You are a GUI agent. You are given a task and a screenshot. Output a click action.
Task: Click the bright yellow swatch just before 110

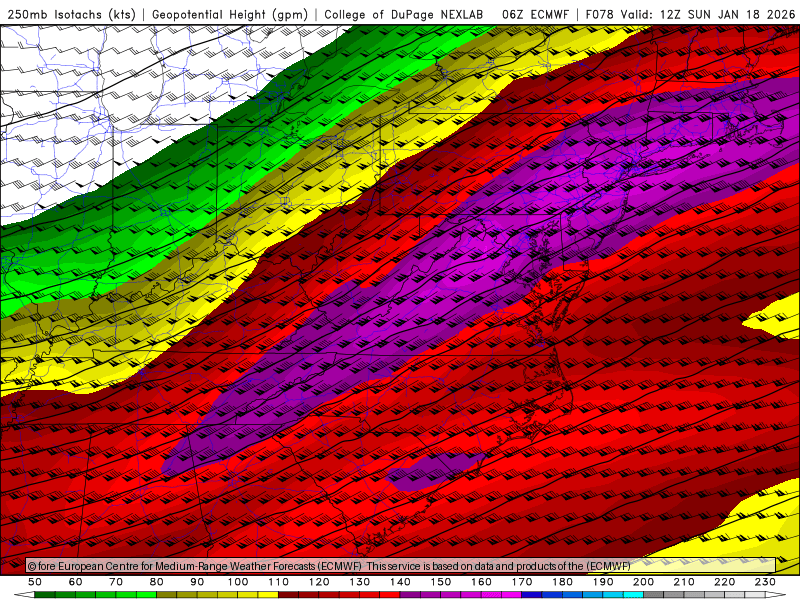tap(268, 595)
